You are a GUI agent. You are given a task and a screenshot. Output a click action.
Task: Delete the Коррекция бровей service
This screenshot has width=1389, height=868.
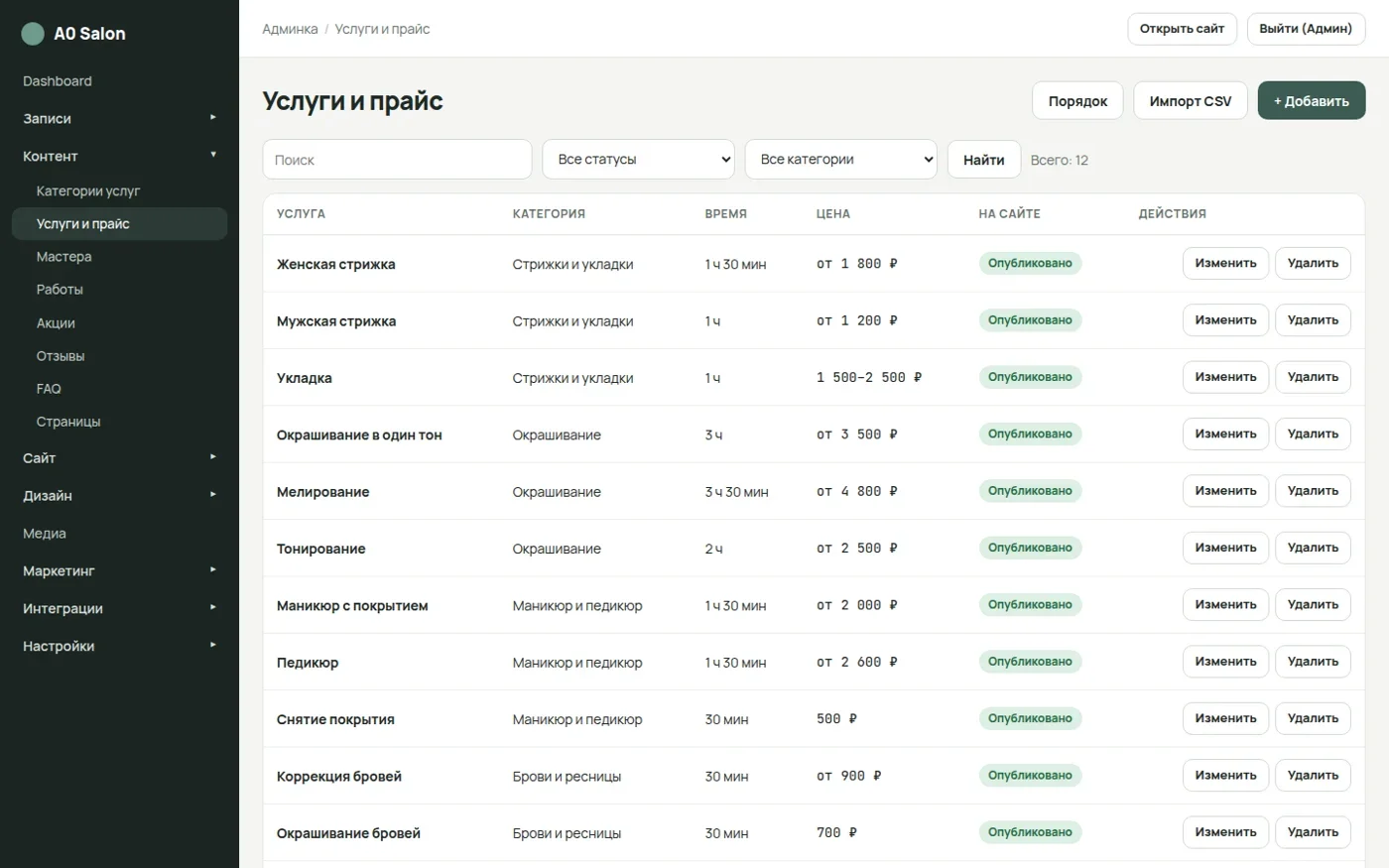[1313, 775]
